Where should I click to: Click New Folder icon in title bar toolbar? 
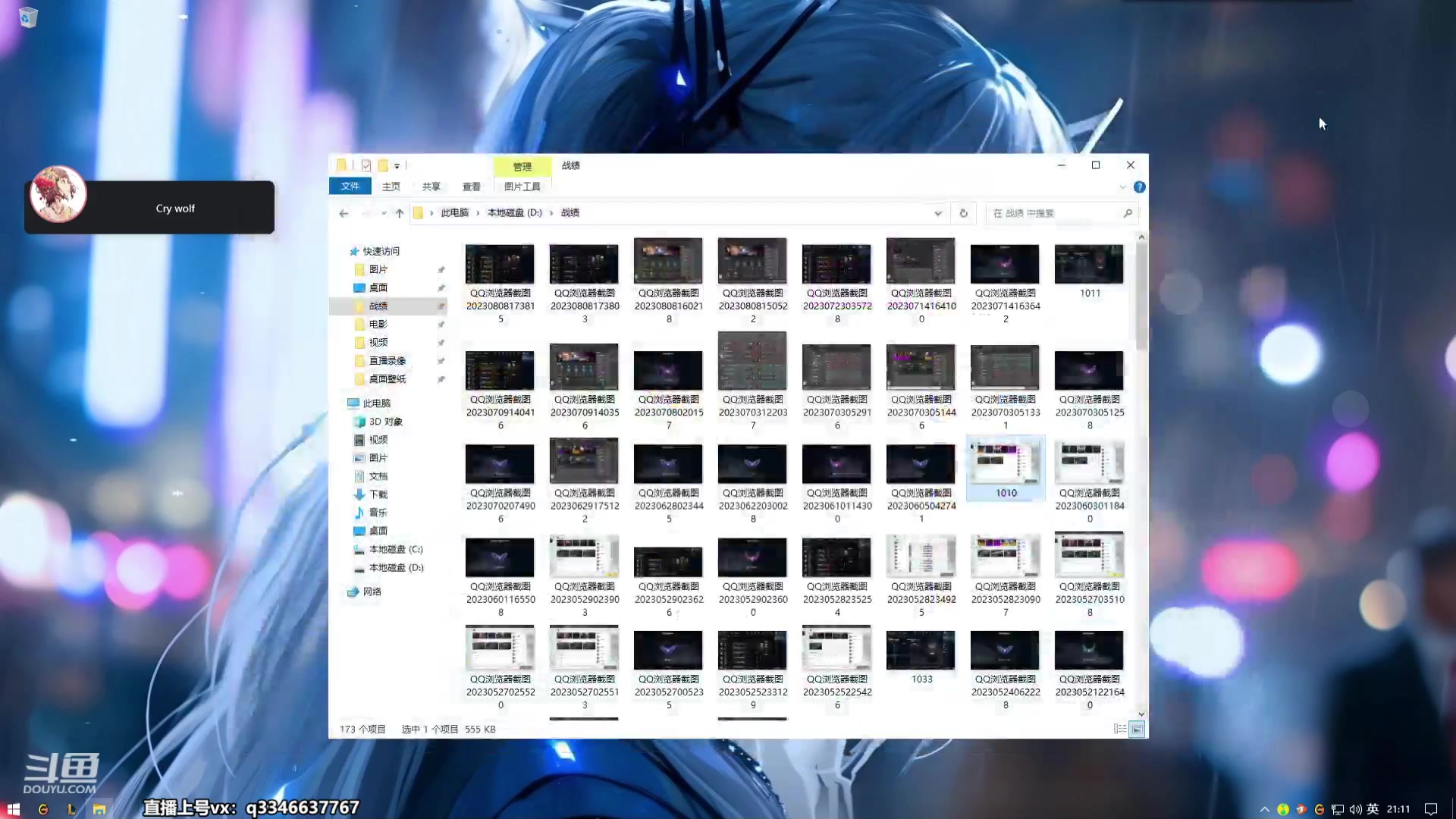point(383,165)
